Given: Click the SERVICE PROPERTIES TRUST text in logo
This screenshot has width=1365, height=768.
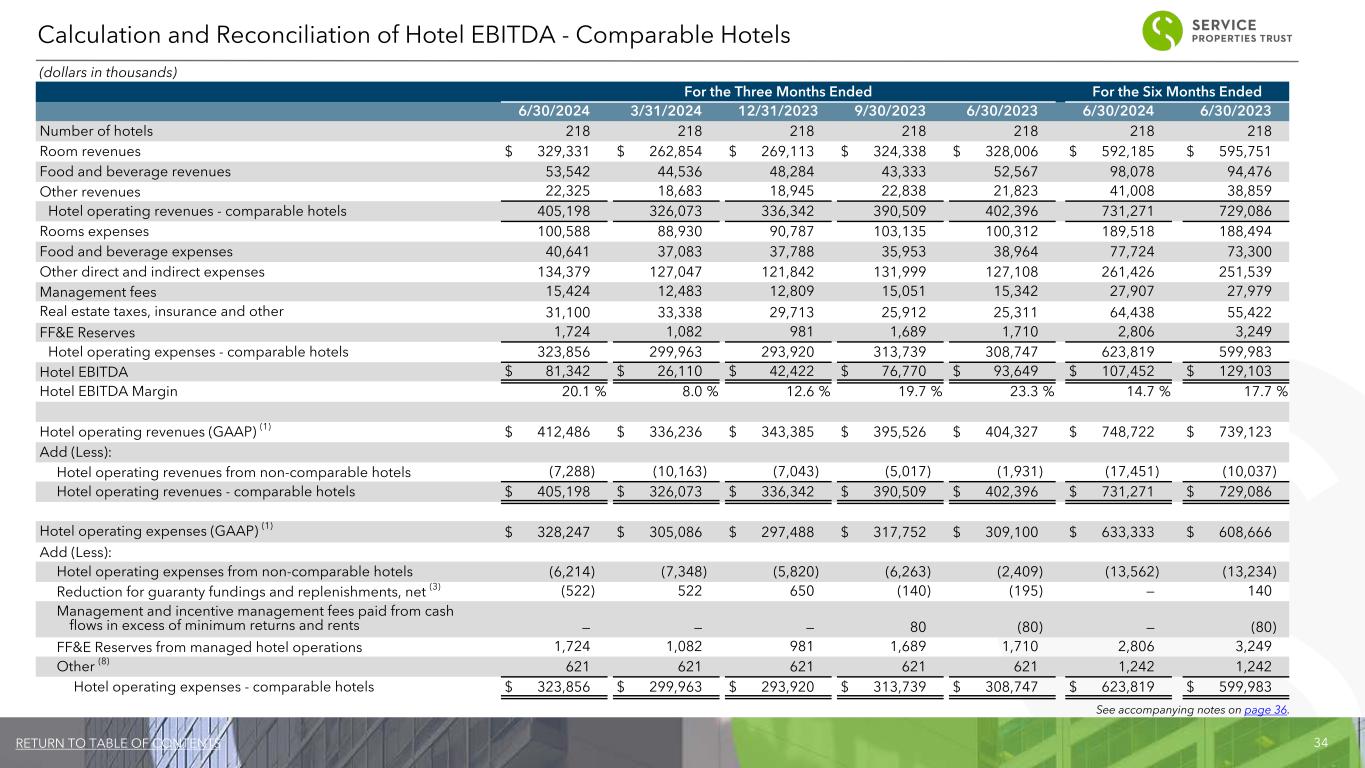Looking at the screenshot, I should pos(1244,31).
